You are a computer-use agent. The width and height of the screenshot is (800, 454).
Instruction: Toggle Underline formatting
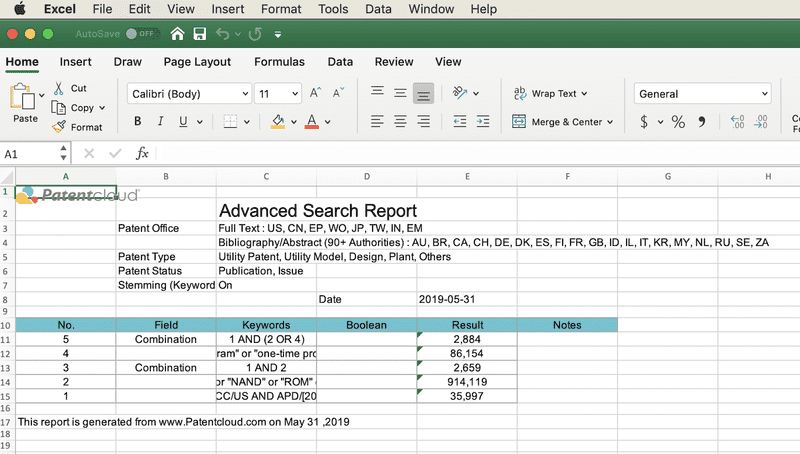pos(183,121)
